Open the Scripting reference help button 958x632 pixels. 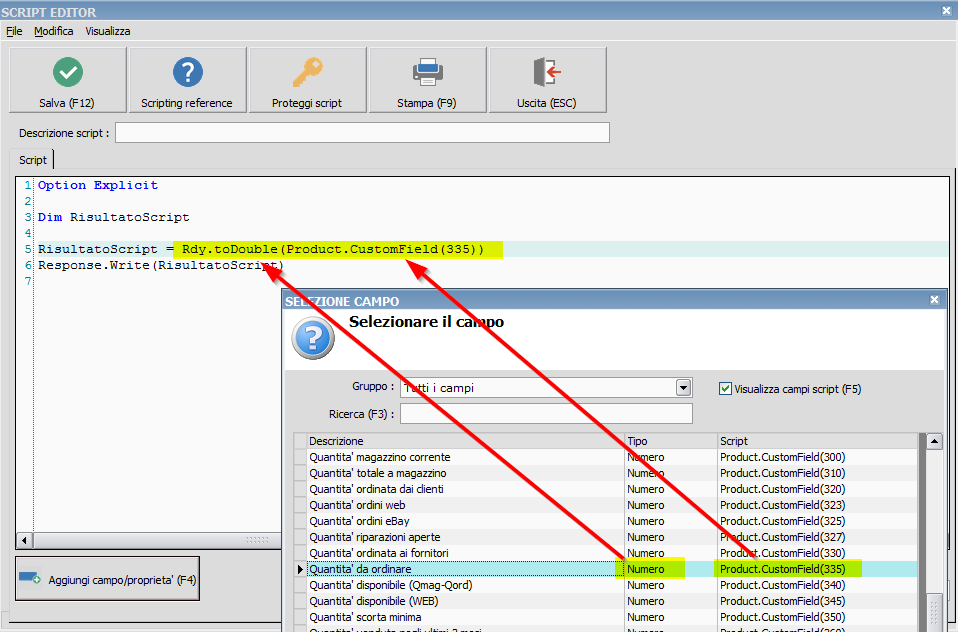(188, 80)
